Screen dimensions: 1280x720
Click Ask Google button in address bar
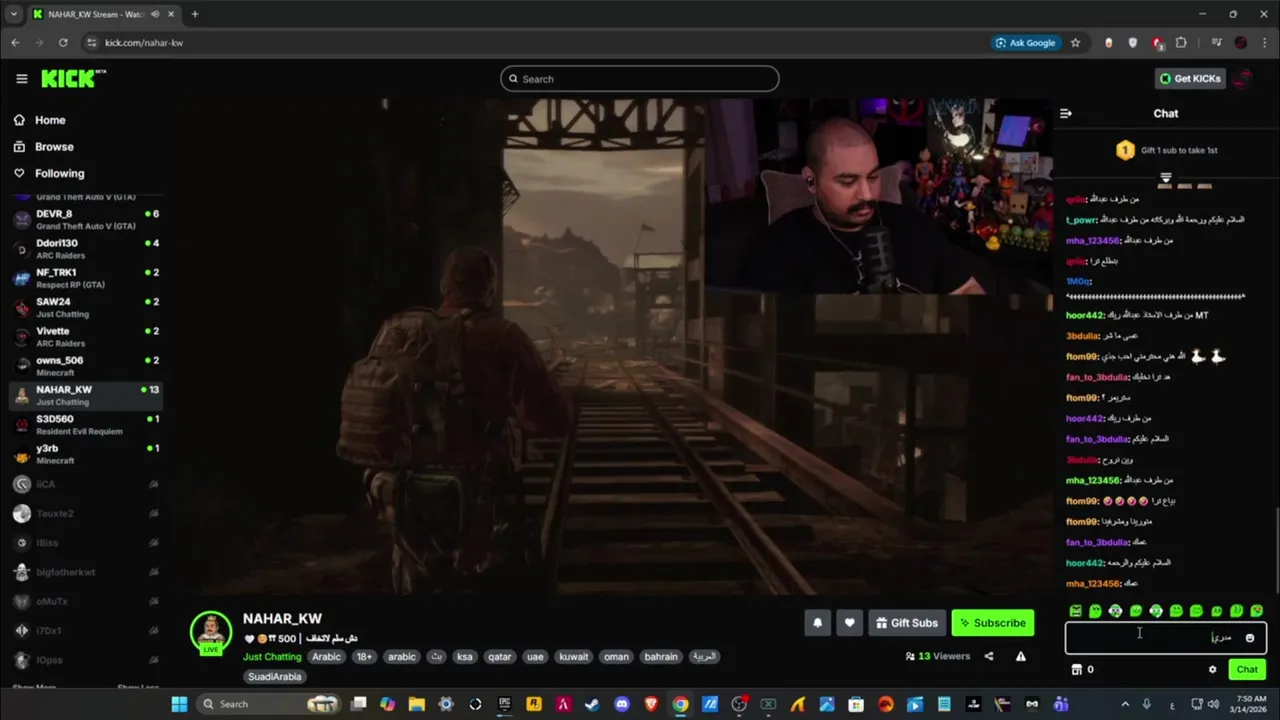(x=1026, y=43)
